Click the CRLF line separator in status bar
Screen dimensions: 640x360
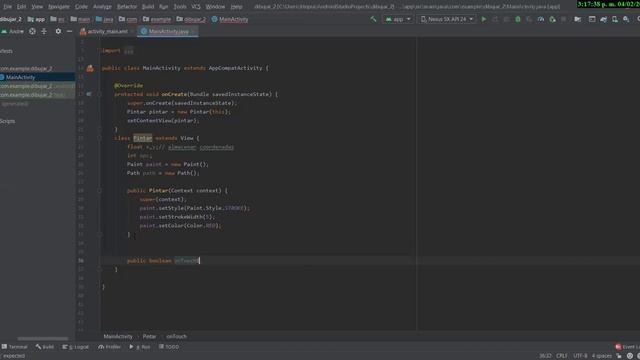click(562, 356)
